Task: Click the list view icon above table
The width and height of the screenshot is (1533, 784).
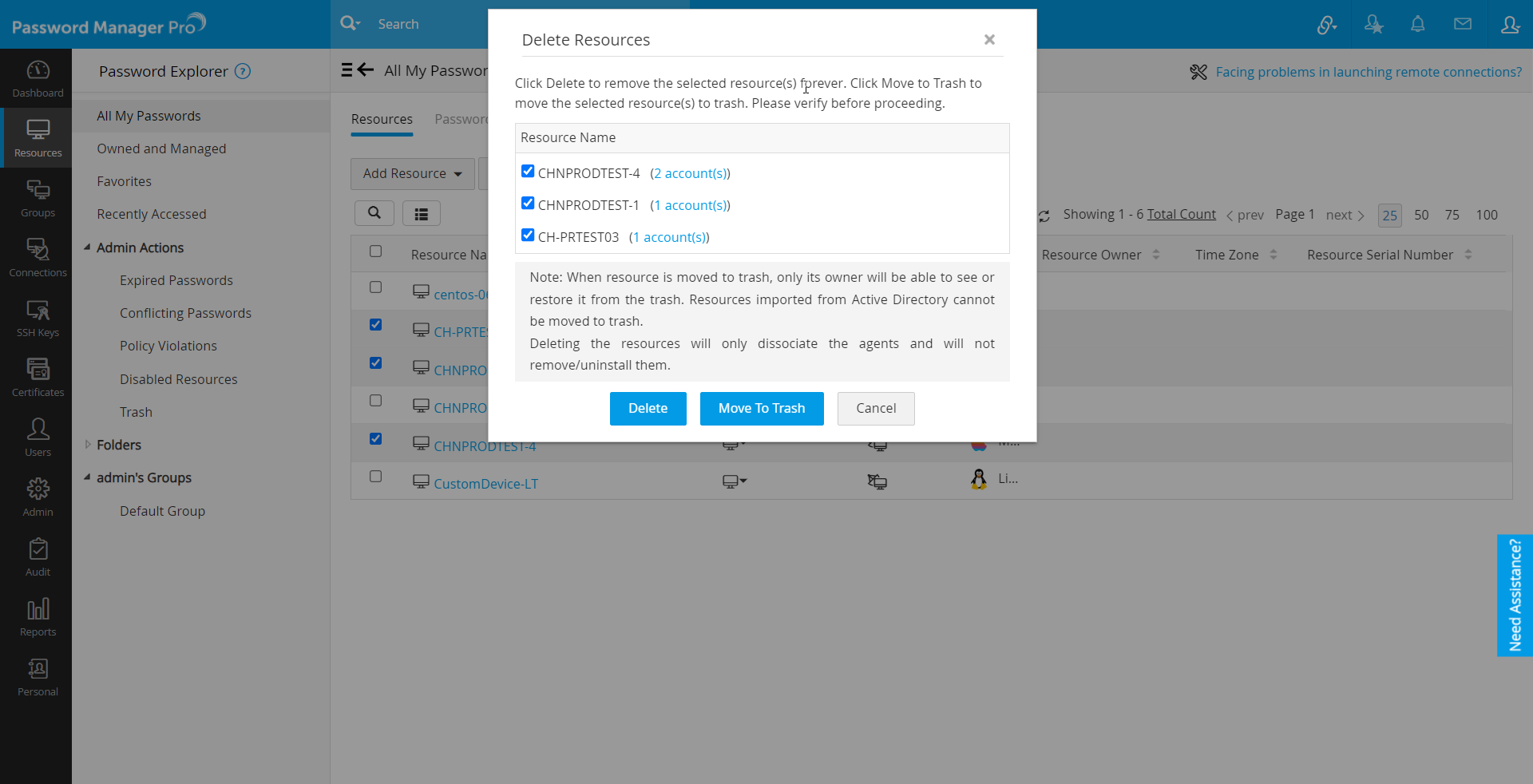Action: pyautogui.click(x=422, y=213)
